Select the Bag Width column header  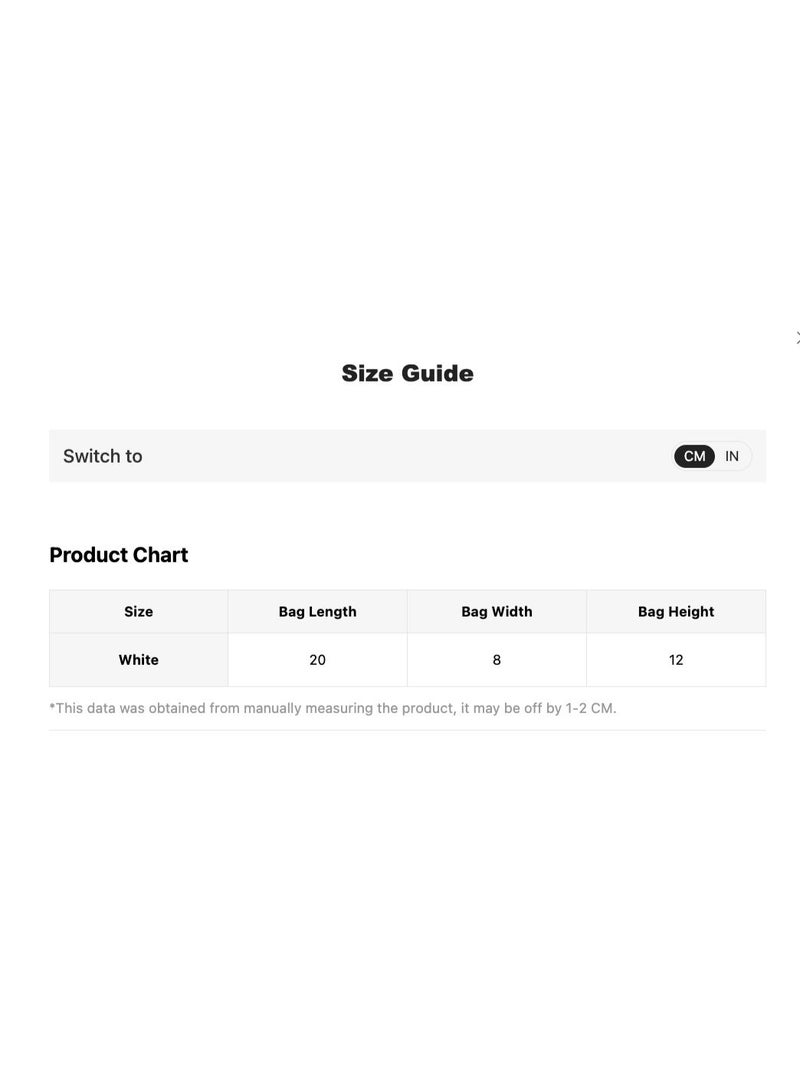click(x=497, y=612)
